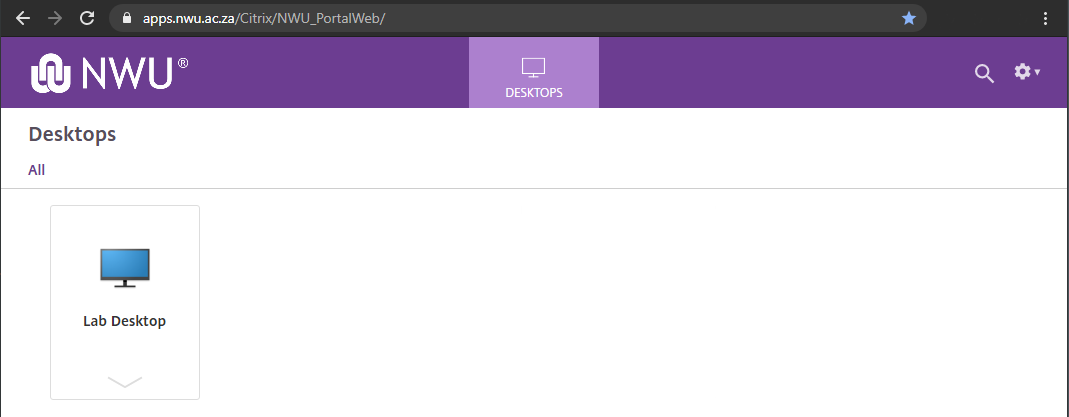Screen dimensions: 1069x417
Task: Launch the Lab Desktop monitor icon
Action: 125,268
